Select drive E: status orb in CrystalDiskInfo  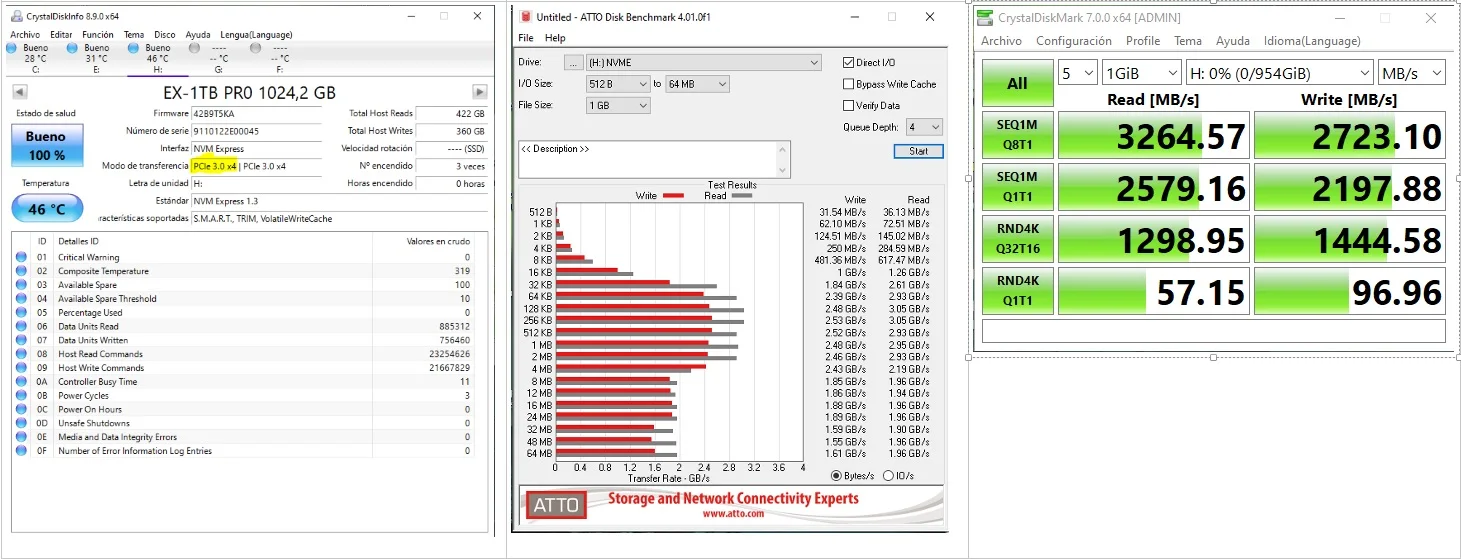[x=72, y=47]
